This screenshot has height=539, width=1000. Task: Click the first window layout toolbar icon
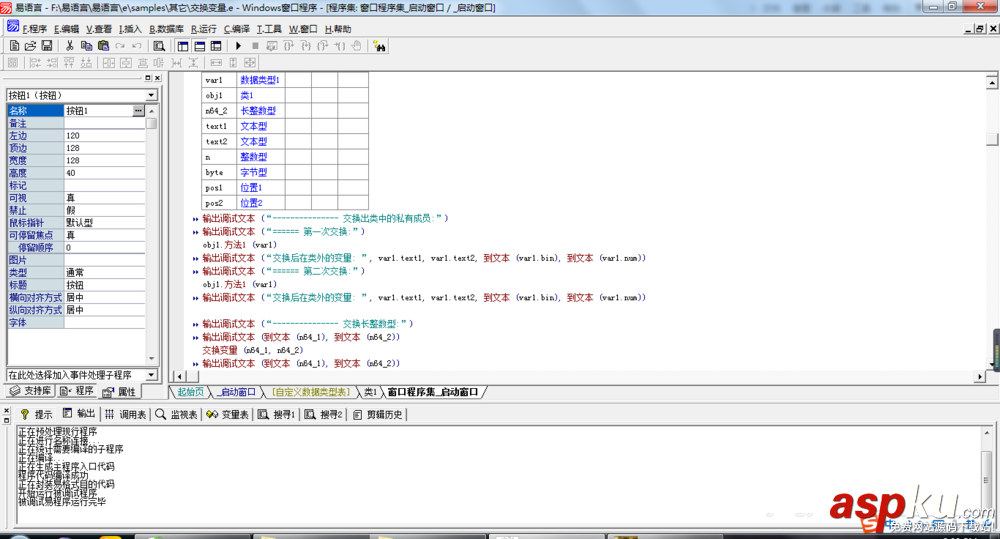click(x=183, y=46)
